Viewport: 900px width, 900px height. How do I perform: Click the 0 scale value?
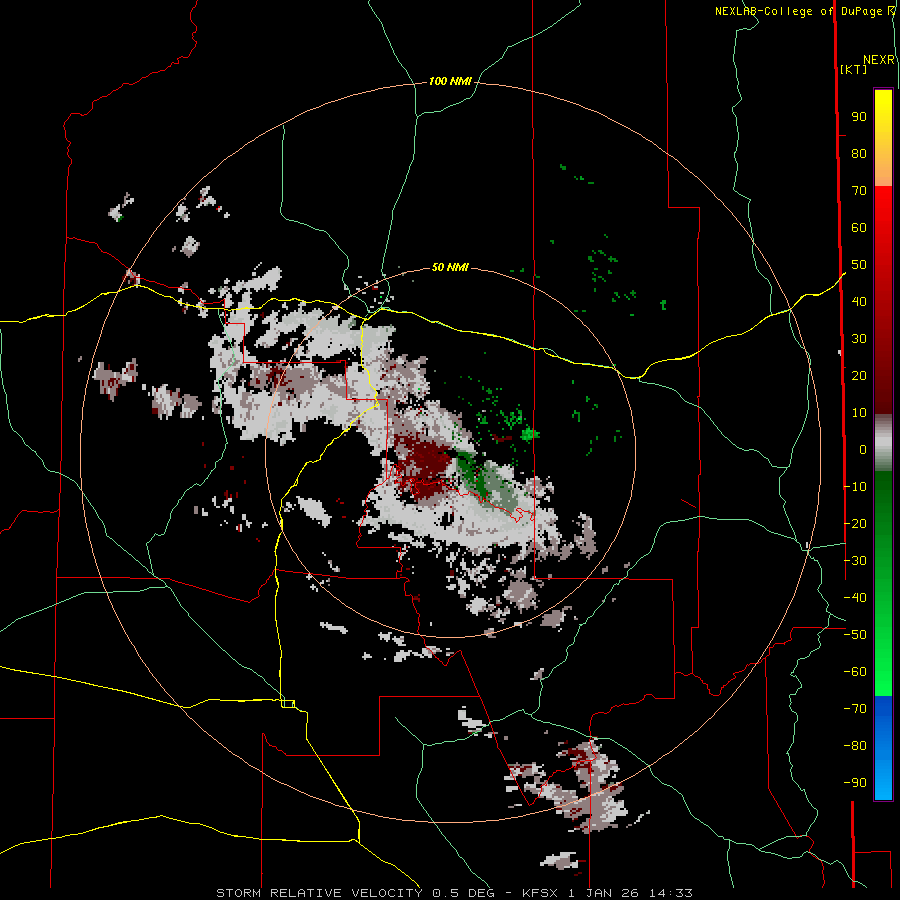tap(863, 450)
